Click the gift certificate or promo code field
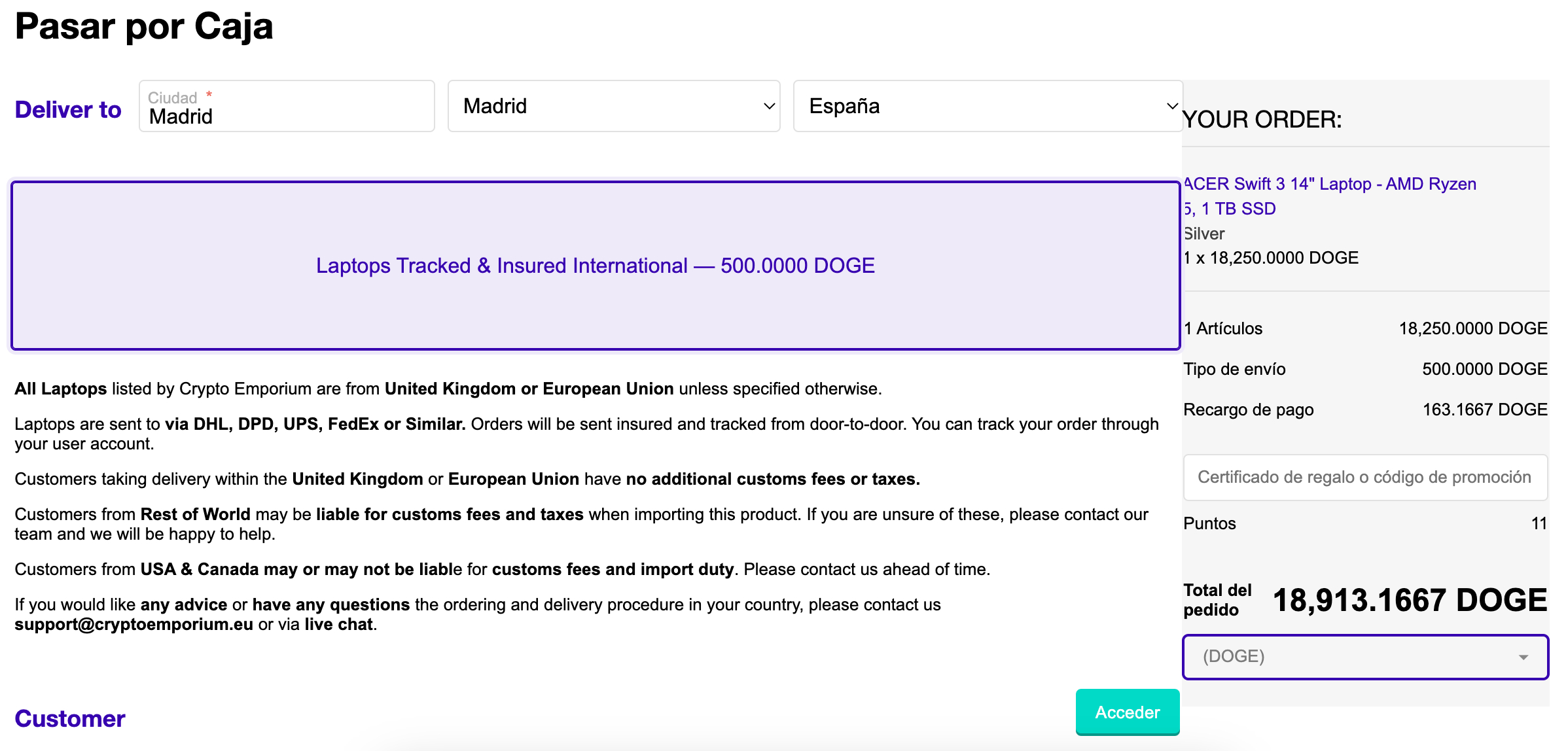The image size is (1568, 751). (1365, 478)
